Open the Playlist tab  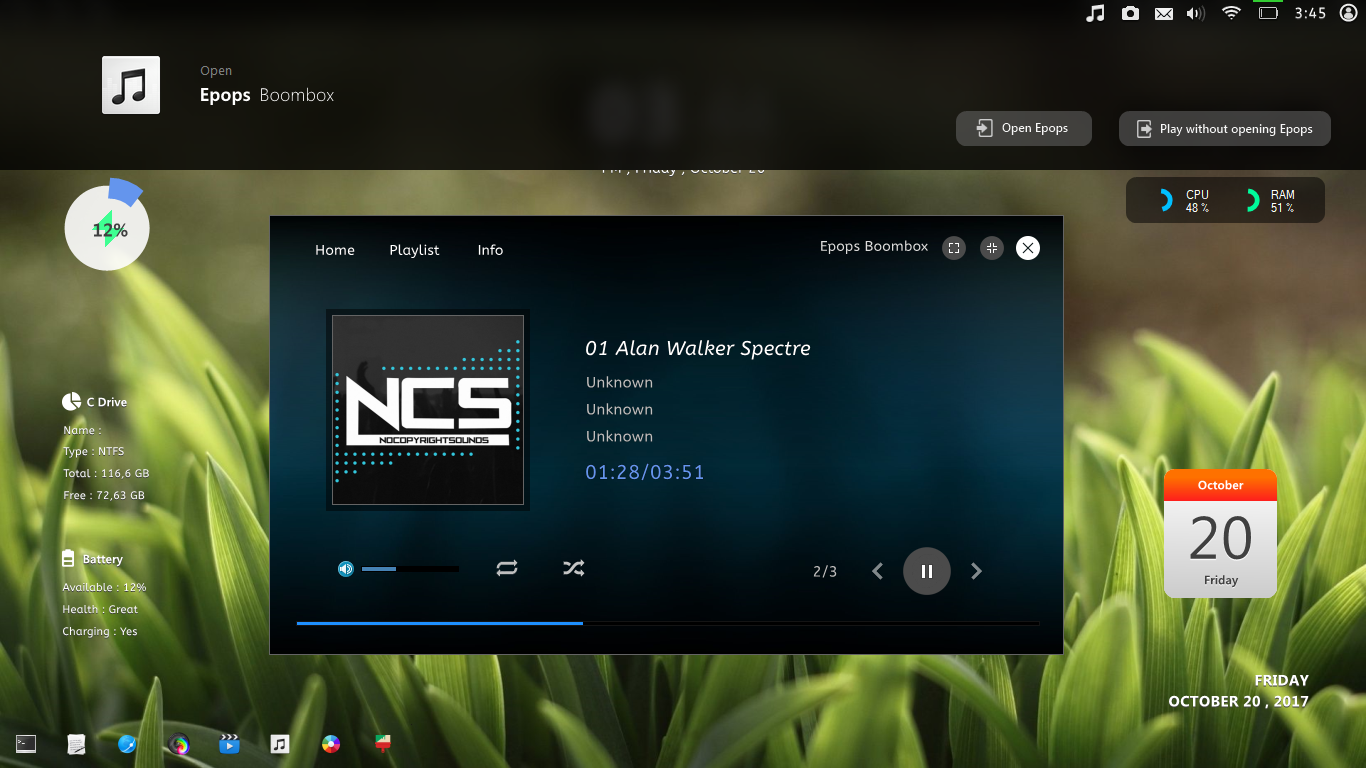click(x=414, y=250)
